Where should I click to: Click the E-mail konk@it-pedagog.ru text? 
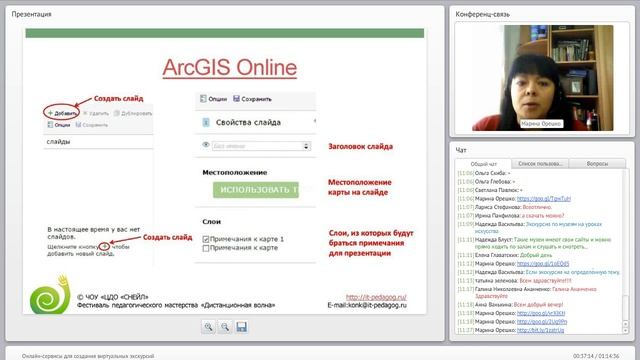[x=367, y=305]
